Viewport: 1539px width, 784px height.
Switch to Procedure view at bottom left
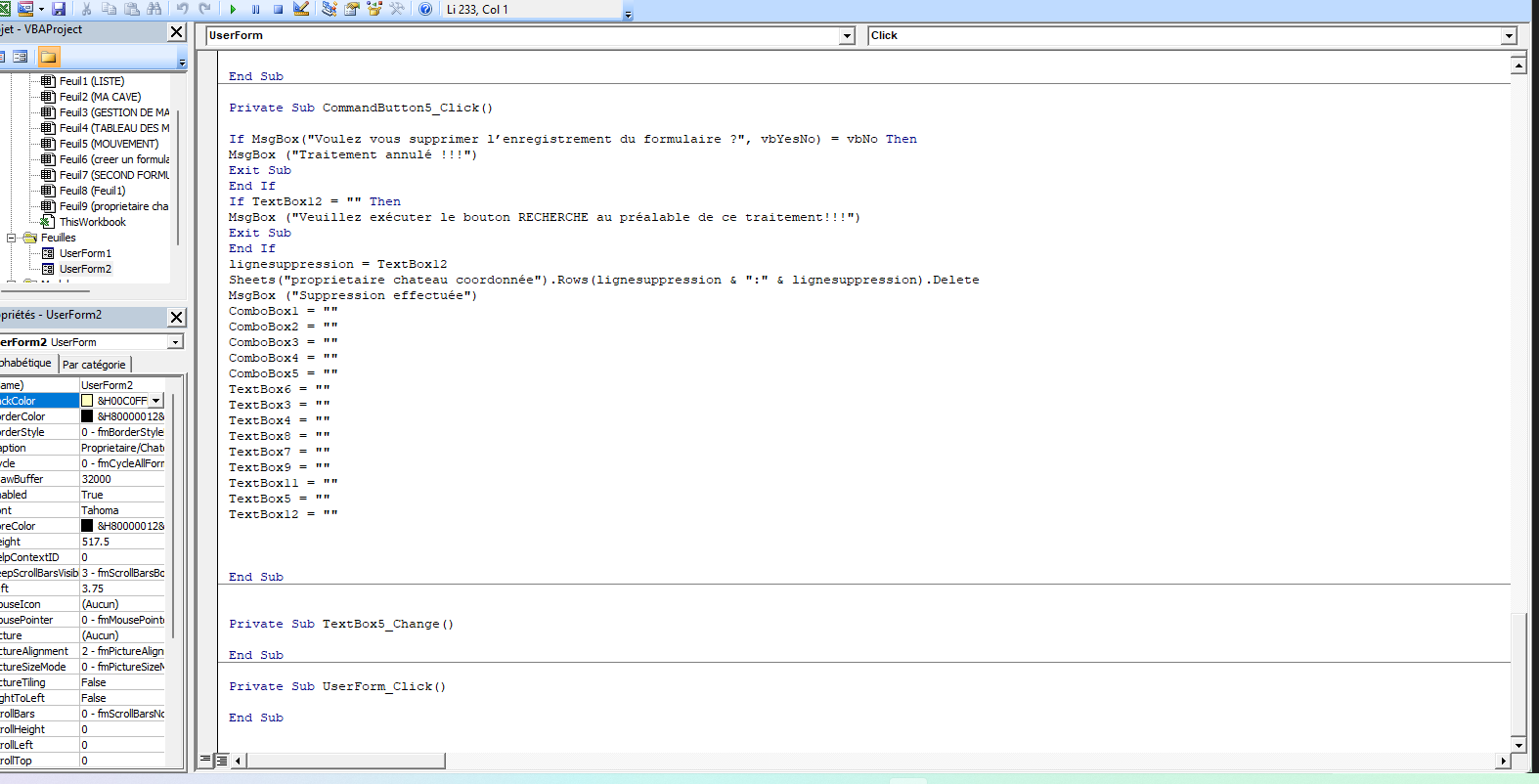(206, 760)
